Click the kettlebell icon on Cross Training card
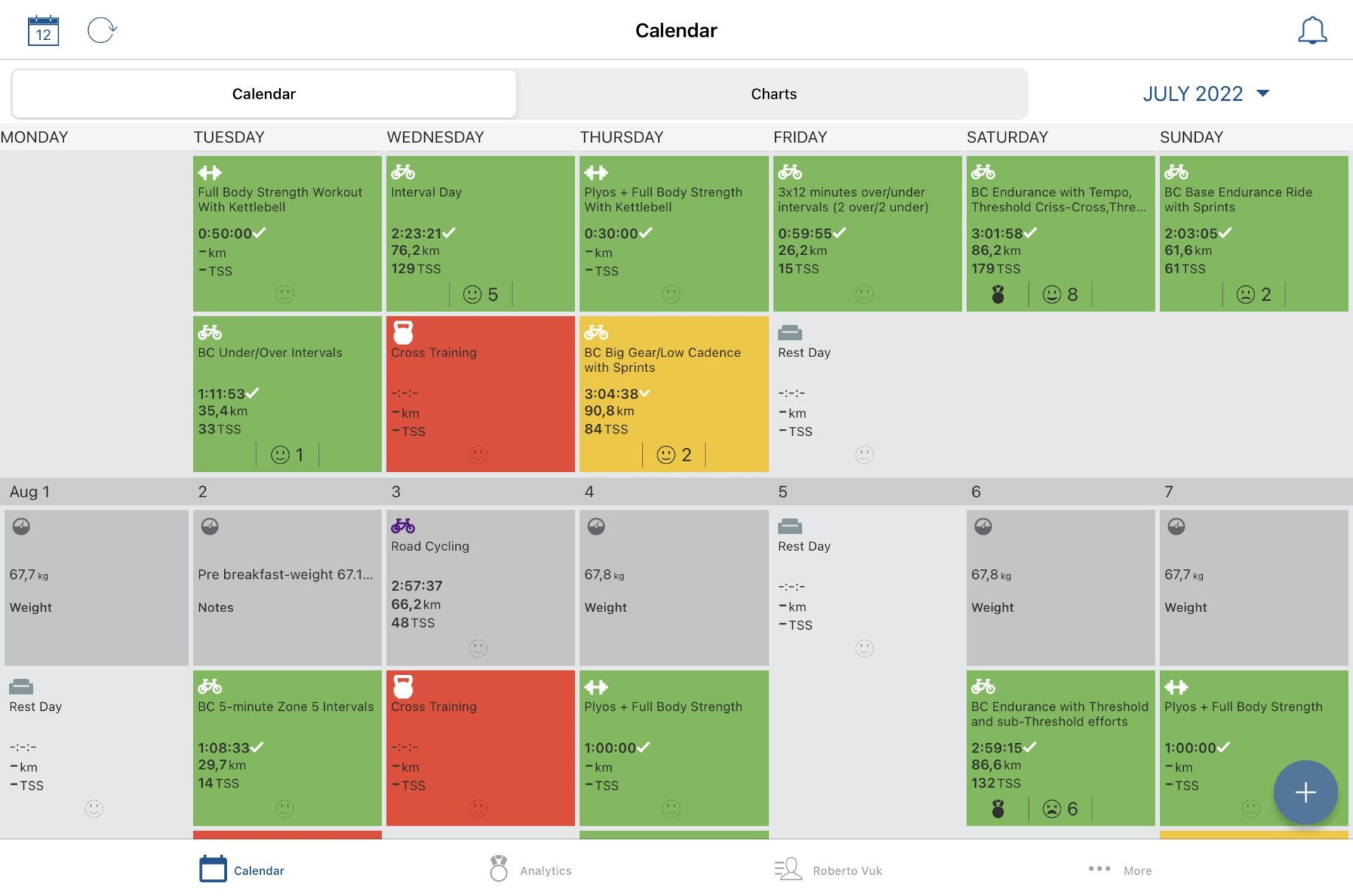1353x896 pixels. click(x=402, y=332)
